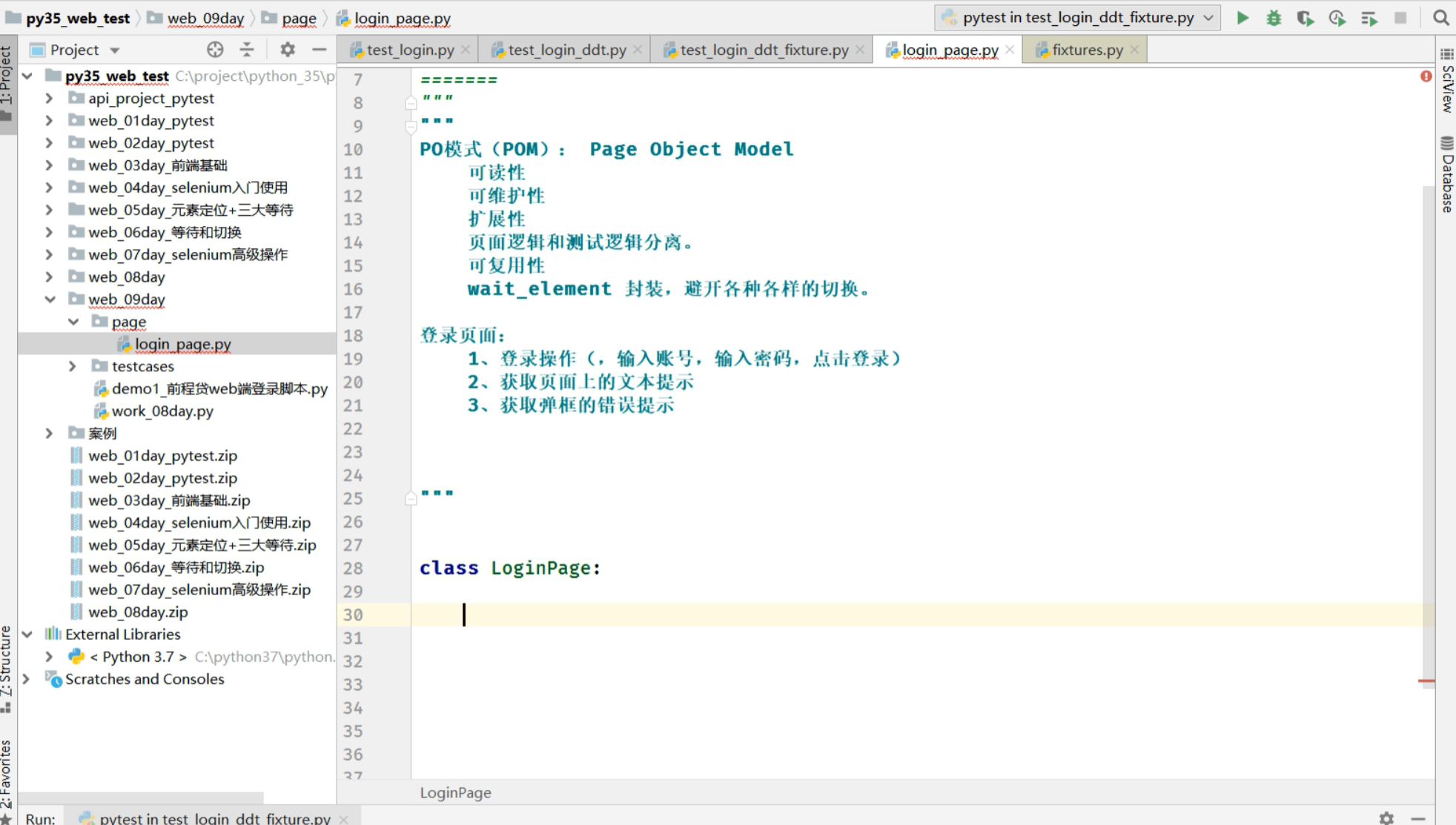The image size is (1456, 825).
Task: Open the Project panel settings gear
Action: pyautogui.click(x=288, y=50)
